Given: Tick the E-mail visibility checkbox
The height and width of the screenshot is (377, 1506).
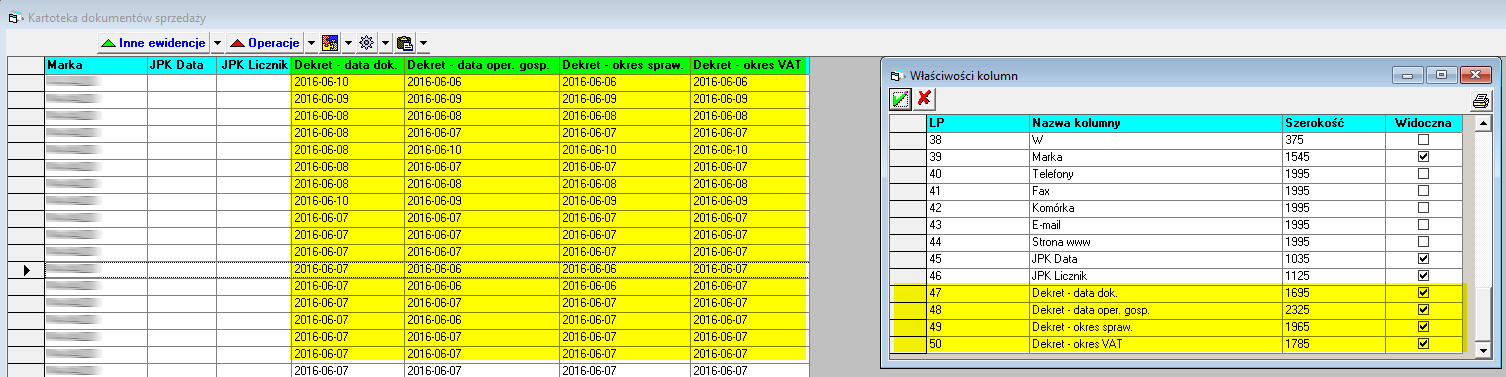Looking at the screenshot, I should point(1423,225).
